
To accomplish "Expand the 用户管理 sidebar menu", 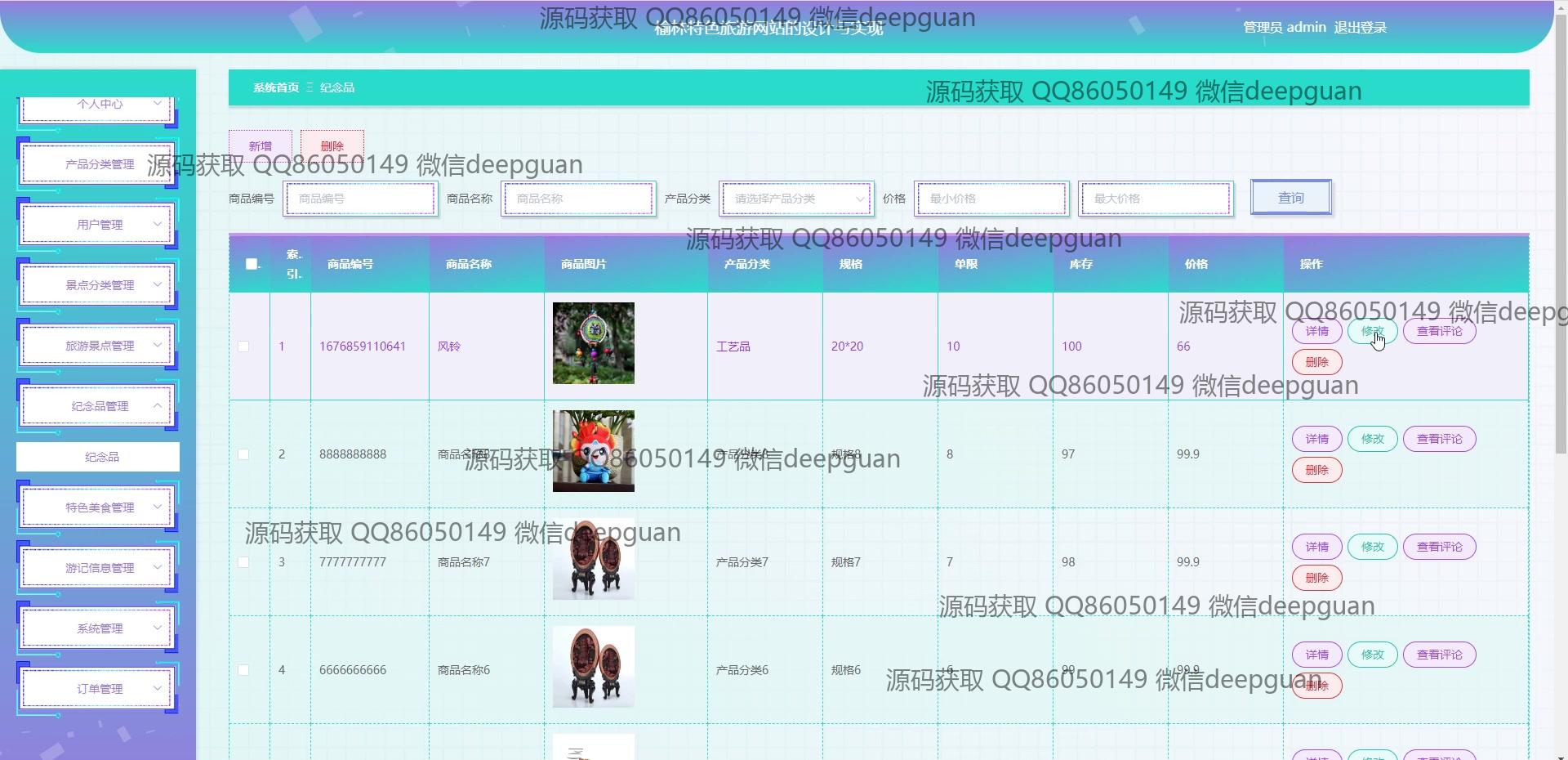I will pyautogui.click(x=98, y=225).
